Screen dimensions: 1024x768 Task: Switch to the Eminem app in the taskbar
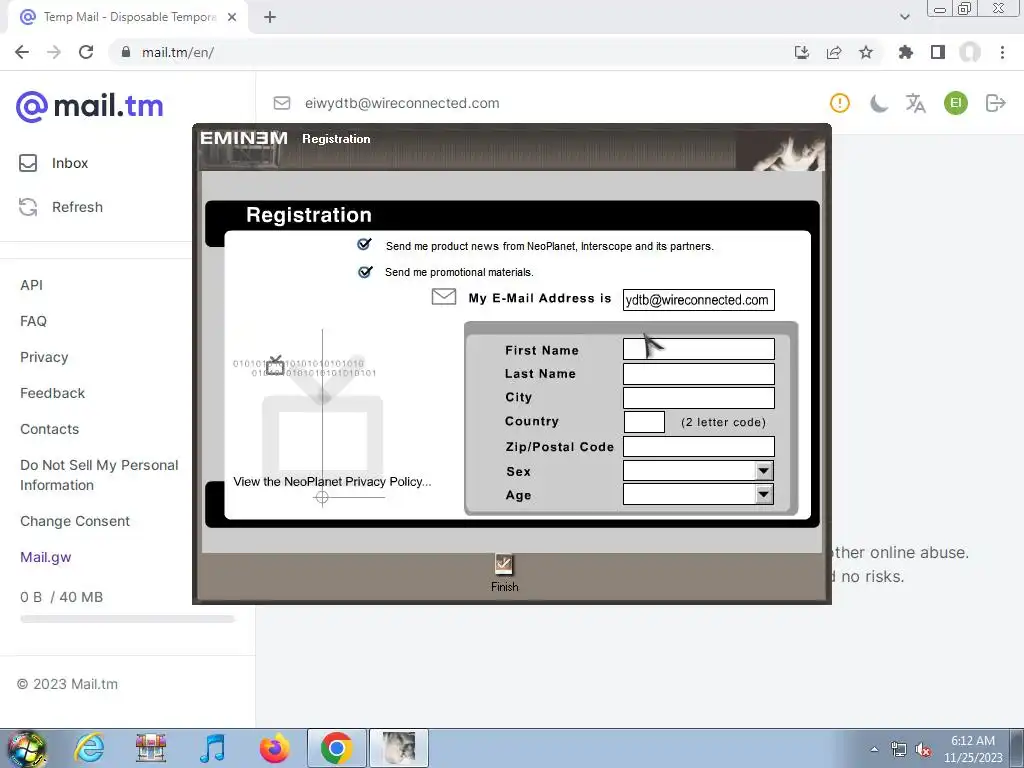tap(399, 748)
